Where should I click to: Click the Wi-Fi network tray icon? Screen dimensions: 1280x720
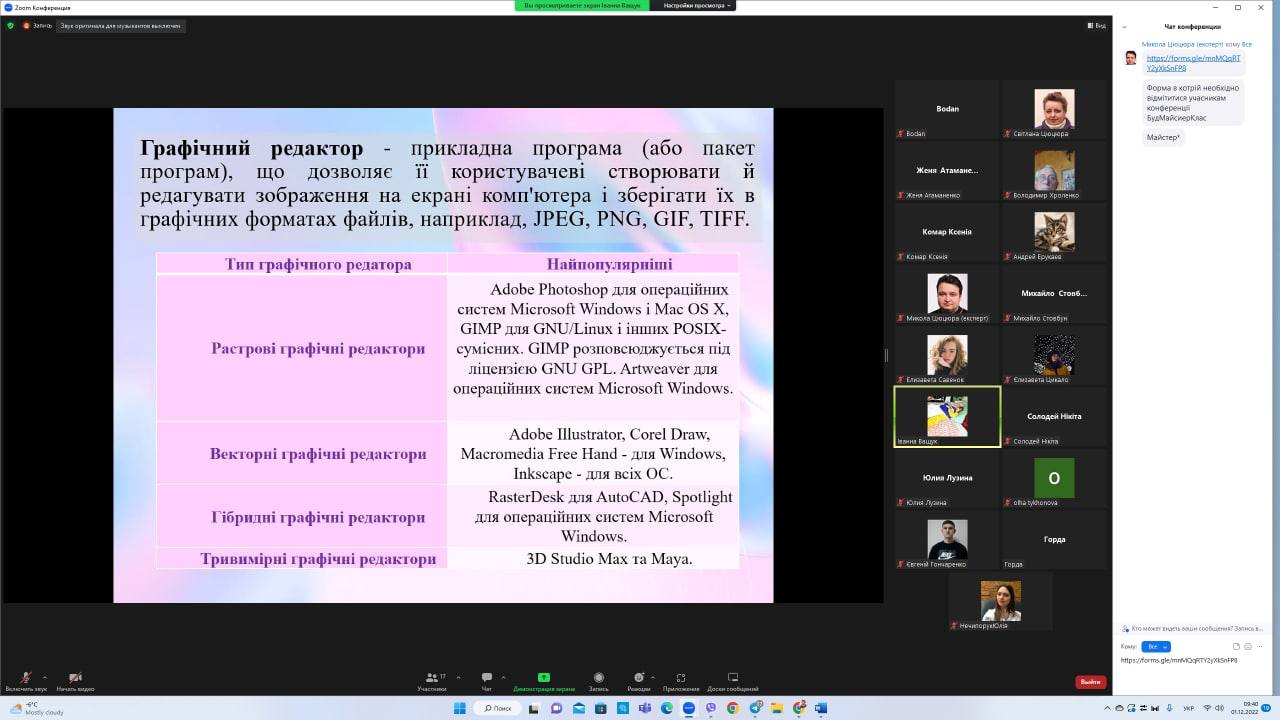coord(1206,708)
